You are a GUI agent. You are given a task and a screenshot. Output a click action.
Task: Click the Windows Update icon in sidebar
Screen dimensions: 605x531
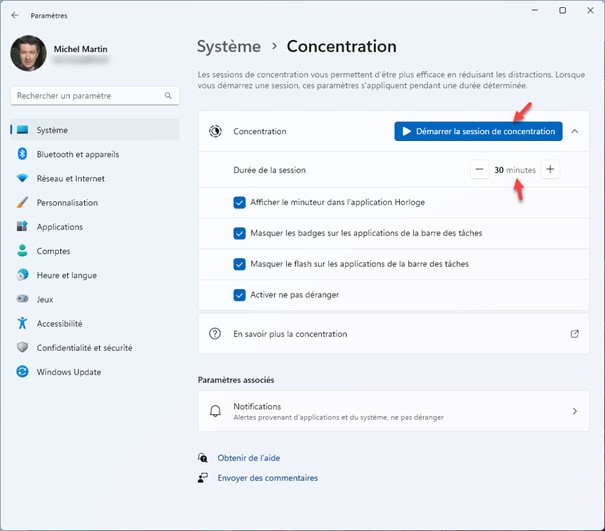[x=22, y=372]
